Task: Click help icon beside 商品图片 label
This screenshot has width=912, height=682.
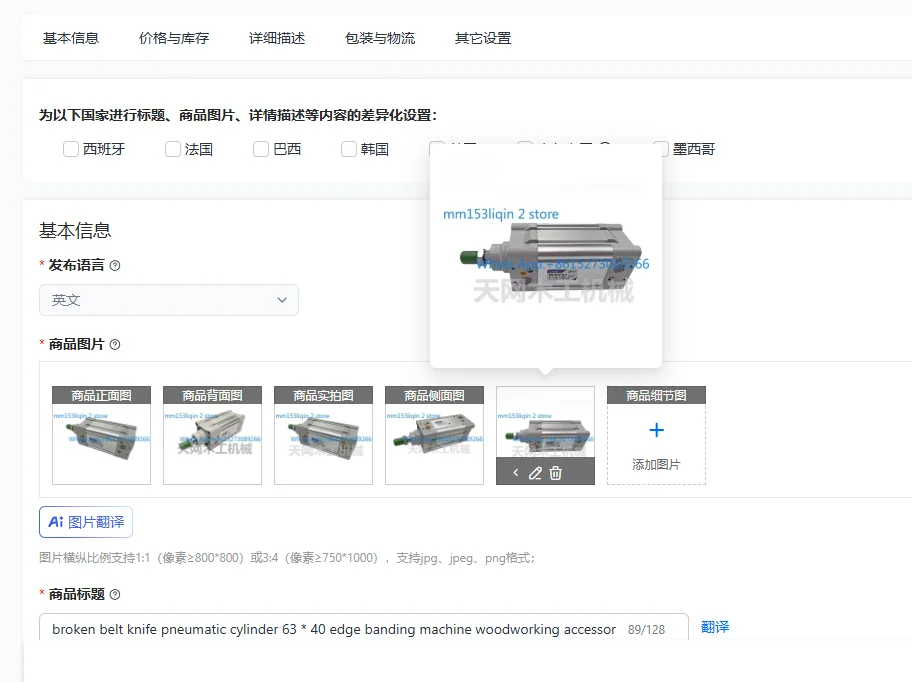Action: tap(115, 345)
